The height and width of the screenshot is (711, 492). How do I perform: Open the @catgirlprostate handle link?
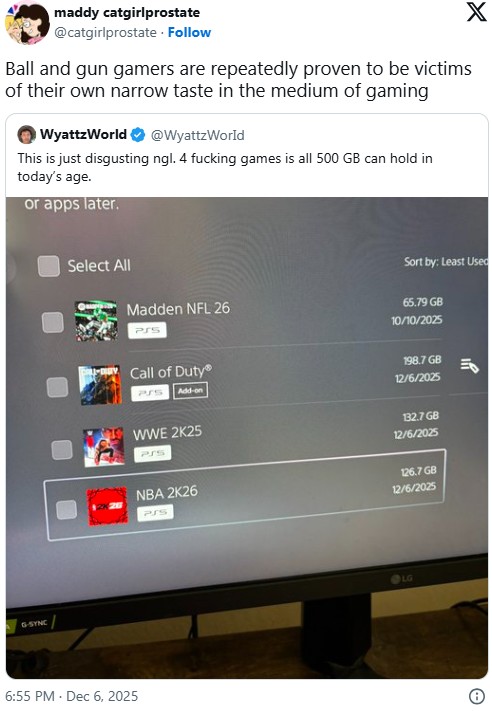pyautogui.click(x=105, y=33)
